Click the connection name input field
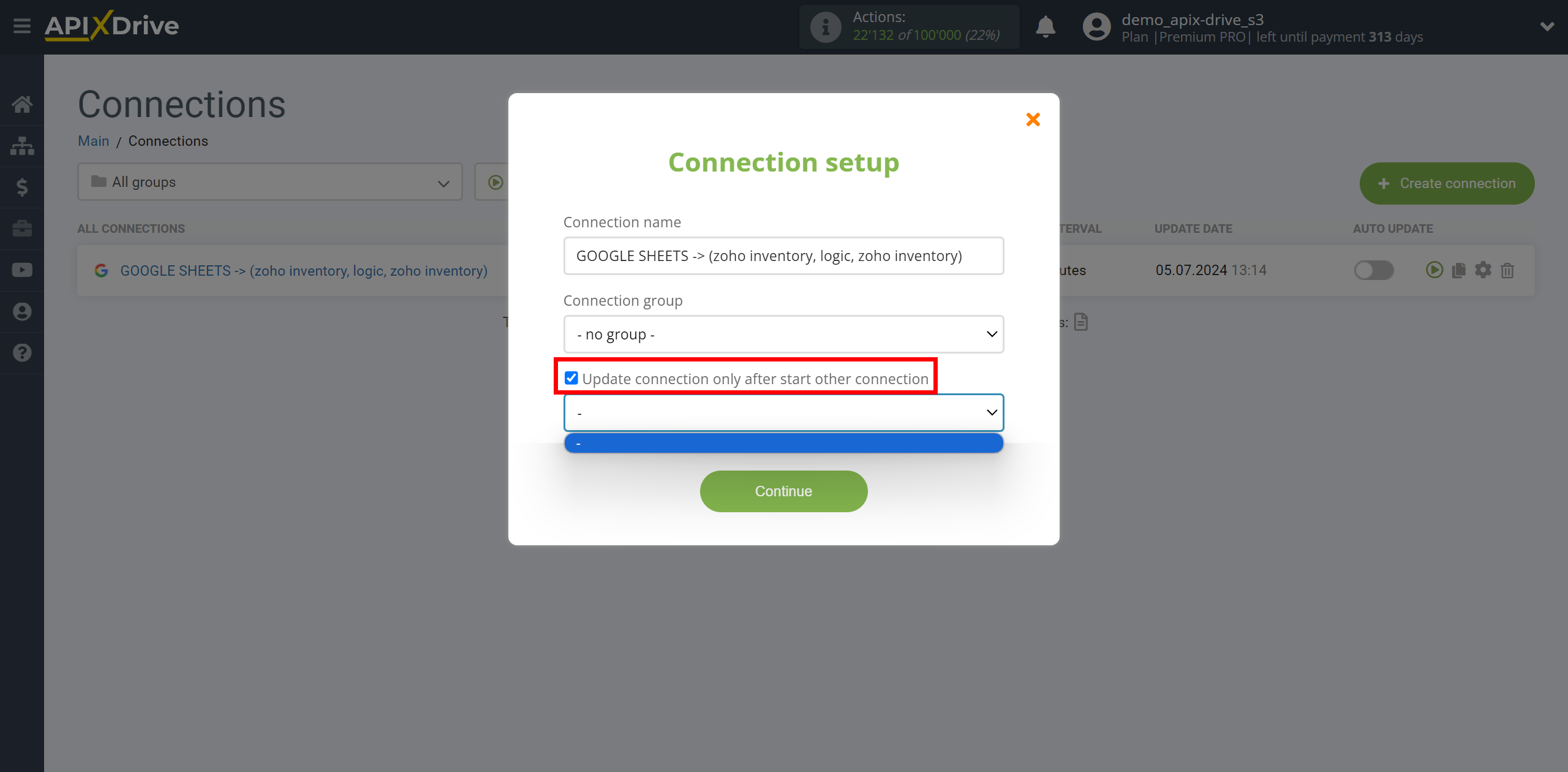 783,255
